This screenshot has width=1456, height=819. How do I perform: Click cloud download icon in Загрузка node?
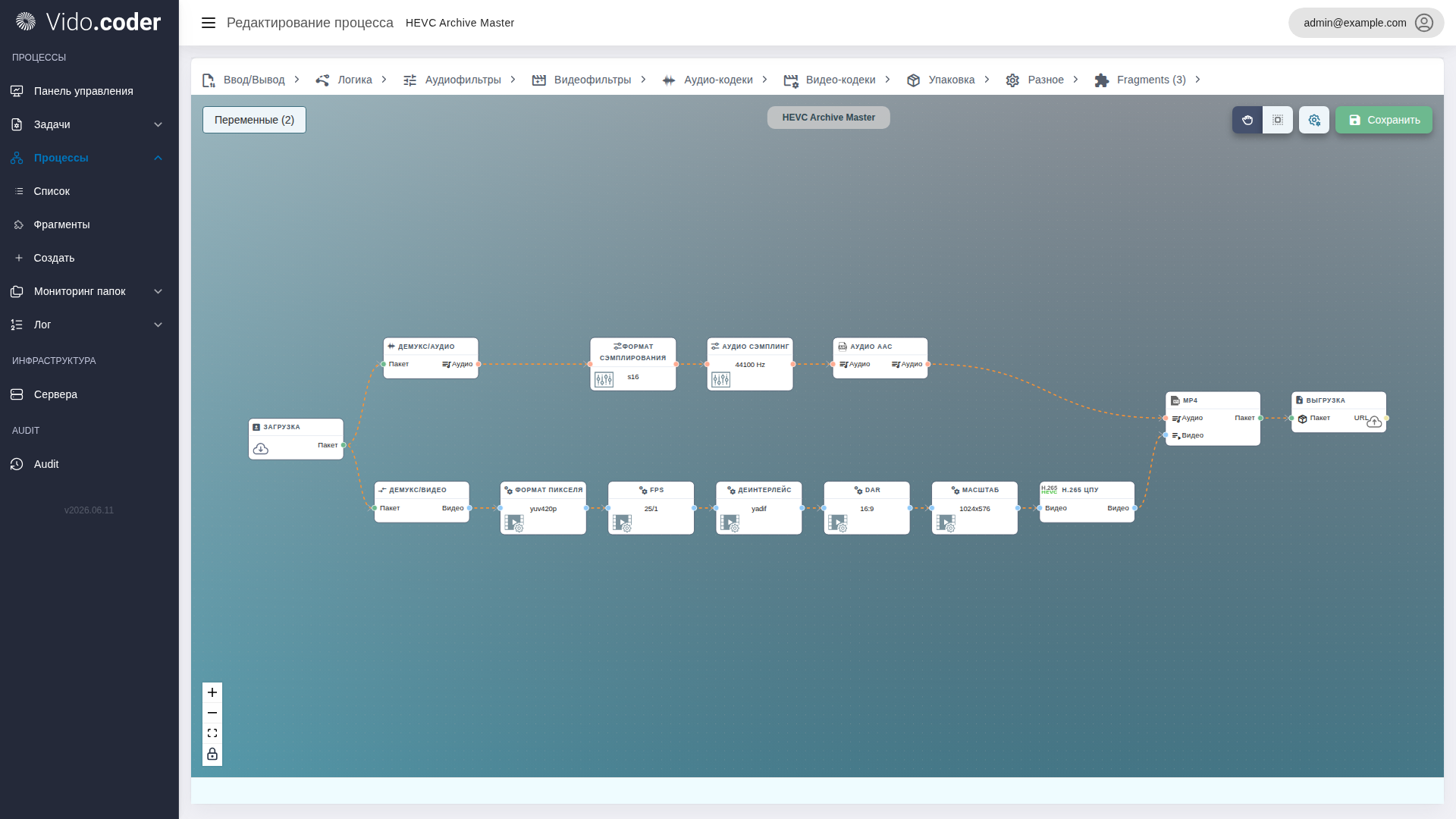[x=261, y=449]
